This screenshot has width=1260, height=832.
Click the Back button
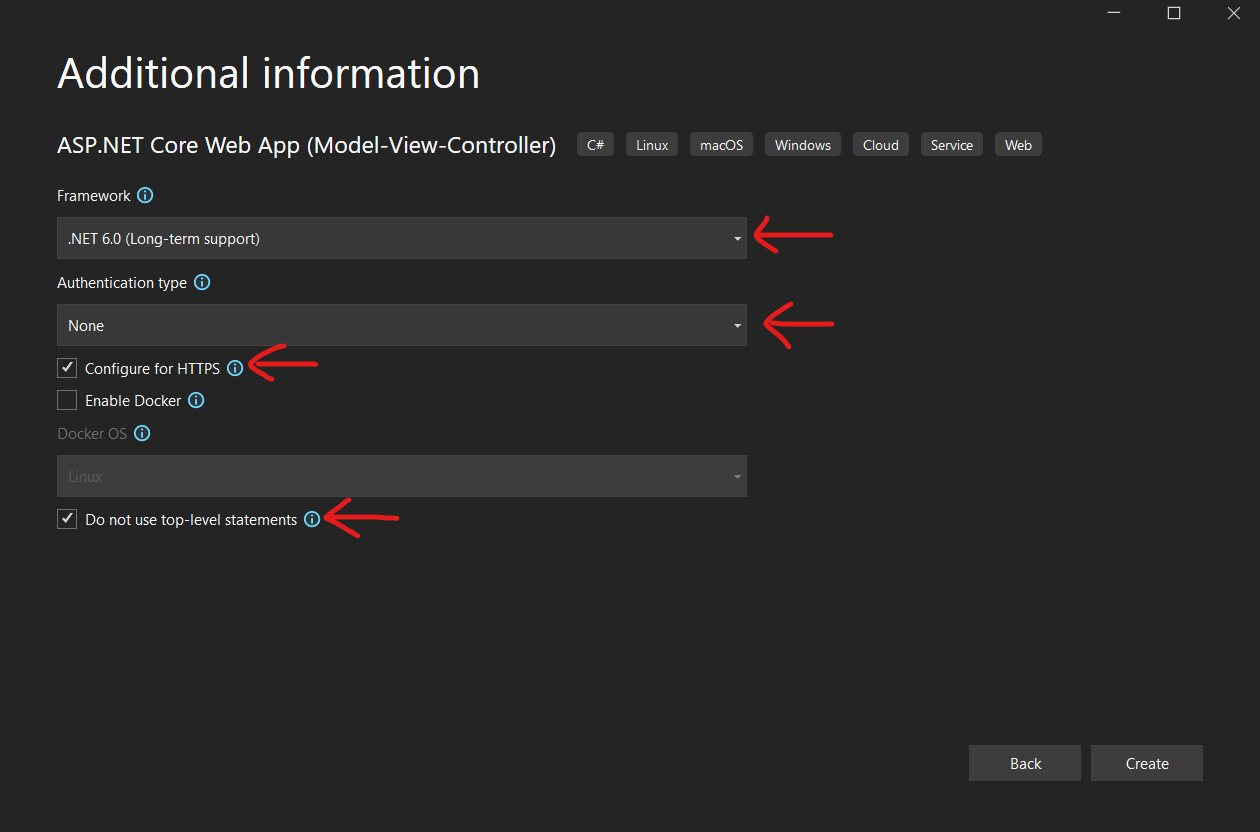click(x=1024, y=763)
